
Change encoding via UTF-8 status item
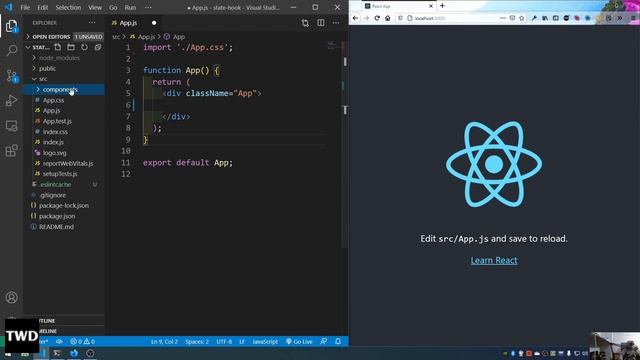(x=224, y=342)
